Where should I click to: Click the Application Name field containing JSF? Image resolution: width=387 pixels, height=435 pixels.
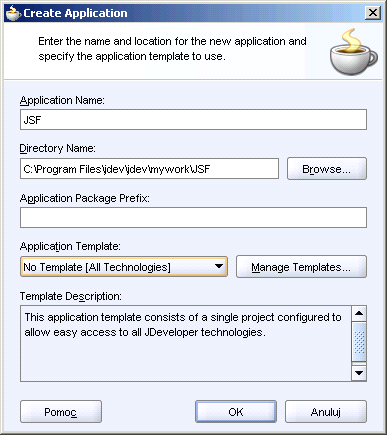[x=193, y=120]
